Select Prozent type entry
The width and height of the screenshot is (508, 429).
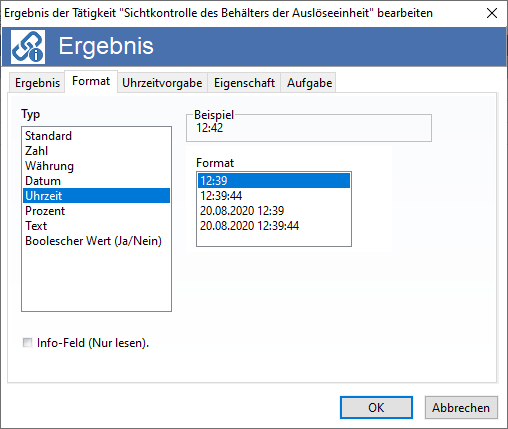click(96, 211)
